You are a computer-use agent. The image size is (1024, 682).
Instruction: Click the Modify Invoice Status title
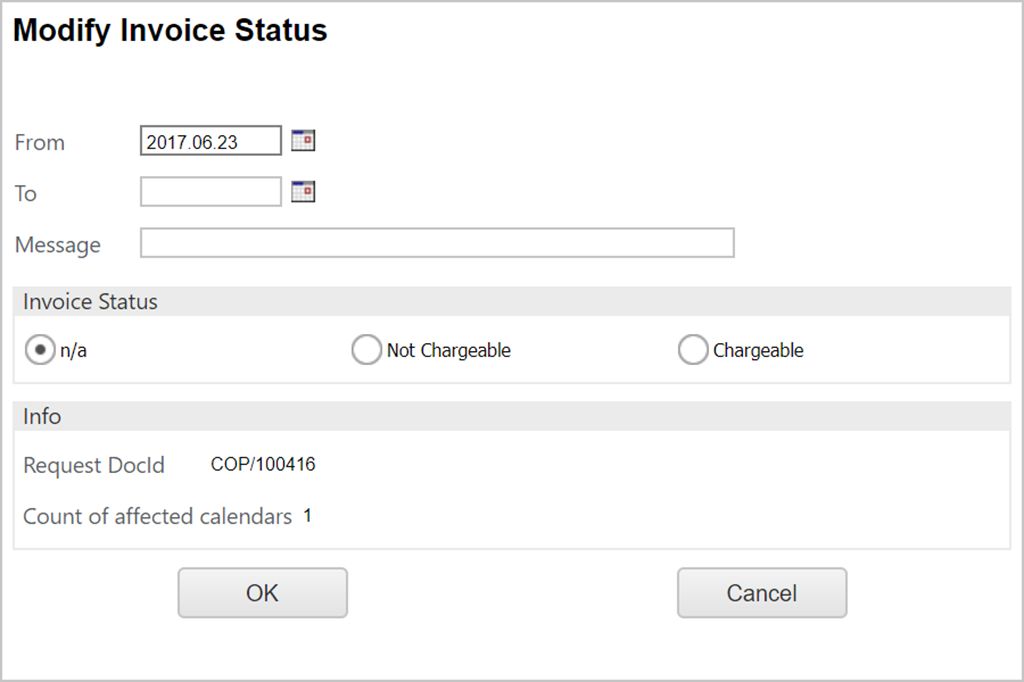[x=170, y=31]
